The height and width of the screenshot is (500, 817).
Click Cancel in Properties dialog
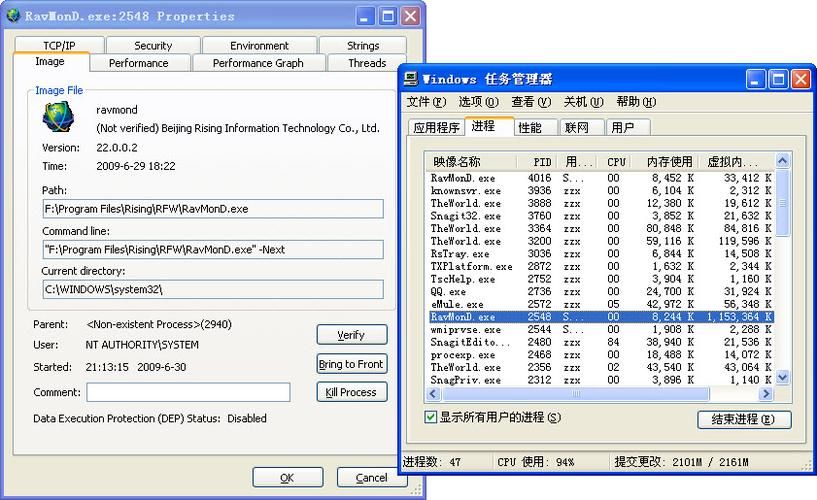pos(372,478)
